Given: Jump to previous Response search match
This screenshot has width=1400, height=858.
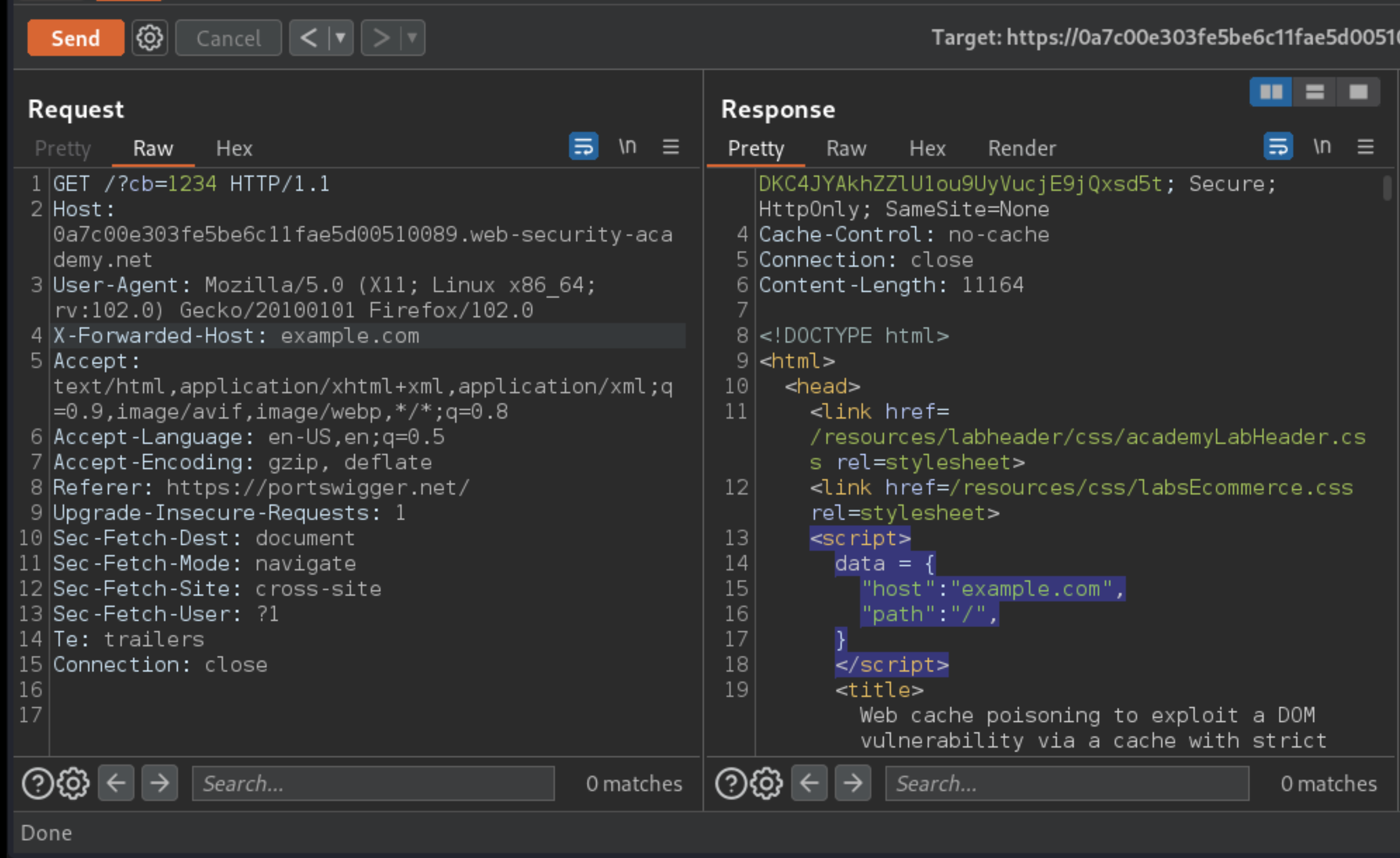Looking at the screenshot, I should pyautogui.click(x=809, y=783).
